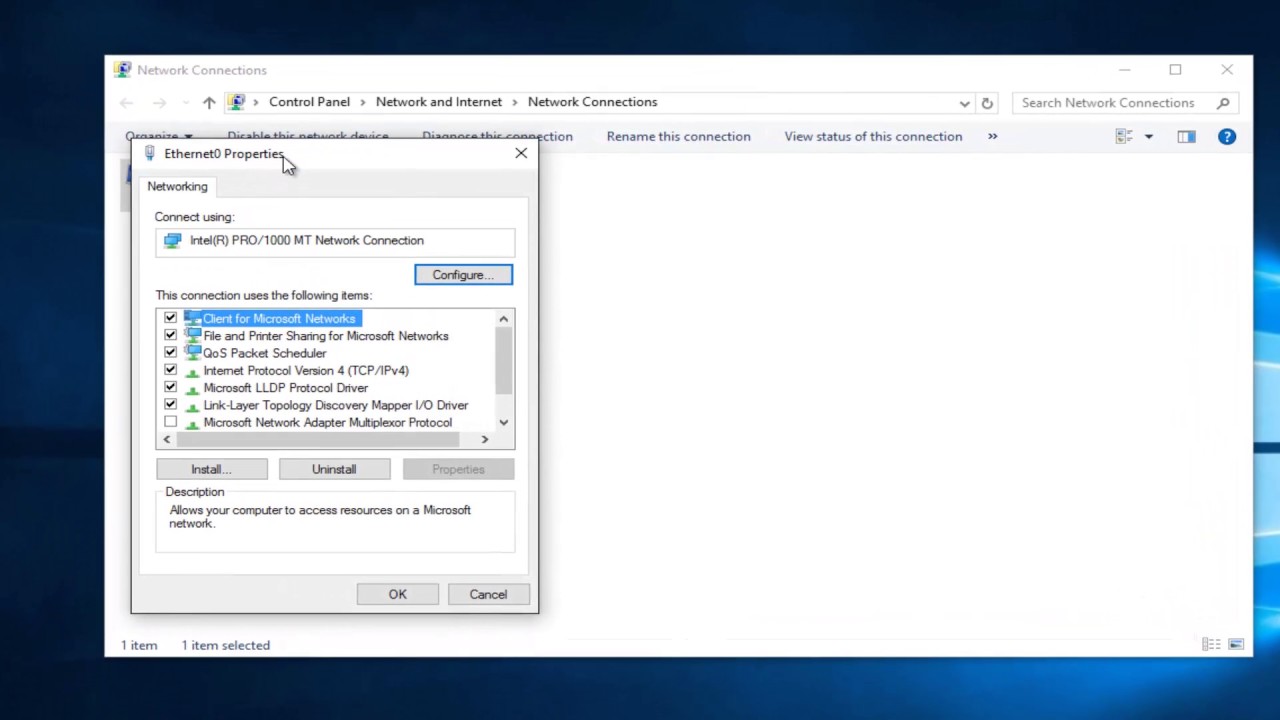Viewport: 1280px width, 720px height.
Task: Open the view options dropdown arrow
Action: click(x=1148, y=136)
